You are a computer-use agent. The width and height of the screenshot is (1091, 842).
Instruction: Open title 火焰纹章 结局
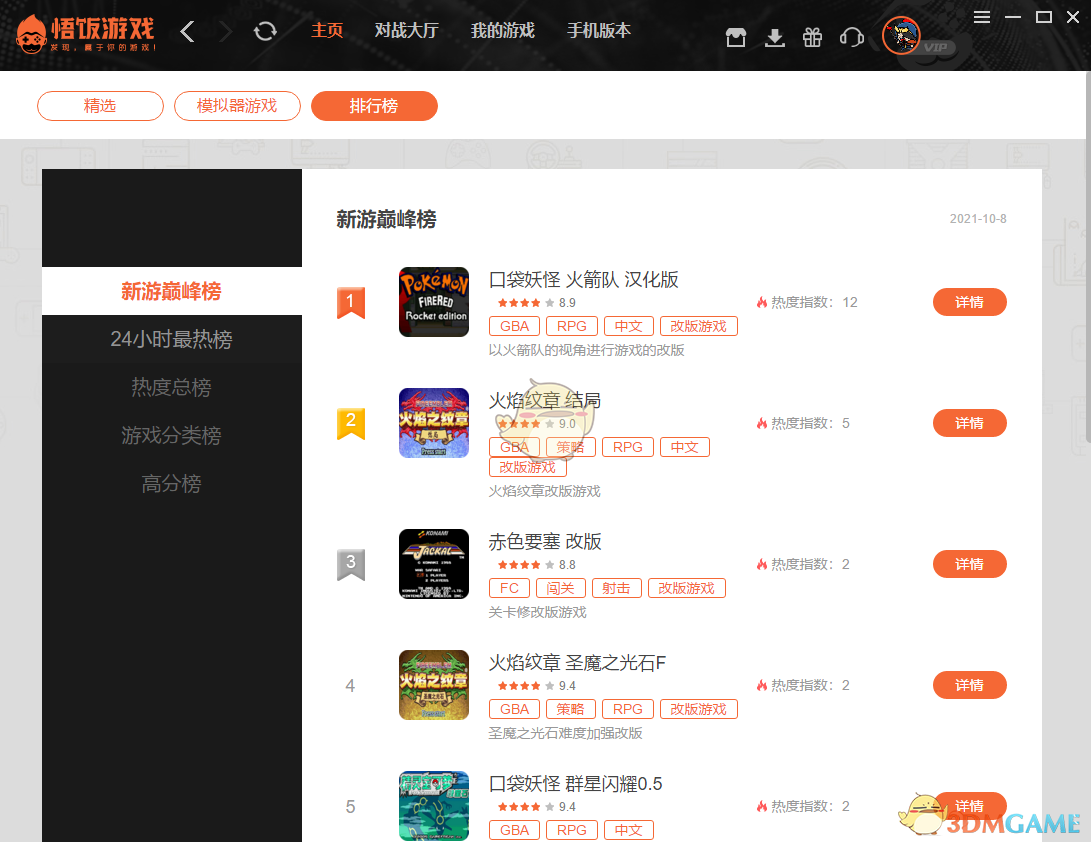pos(545,401)
